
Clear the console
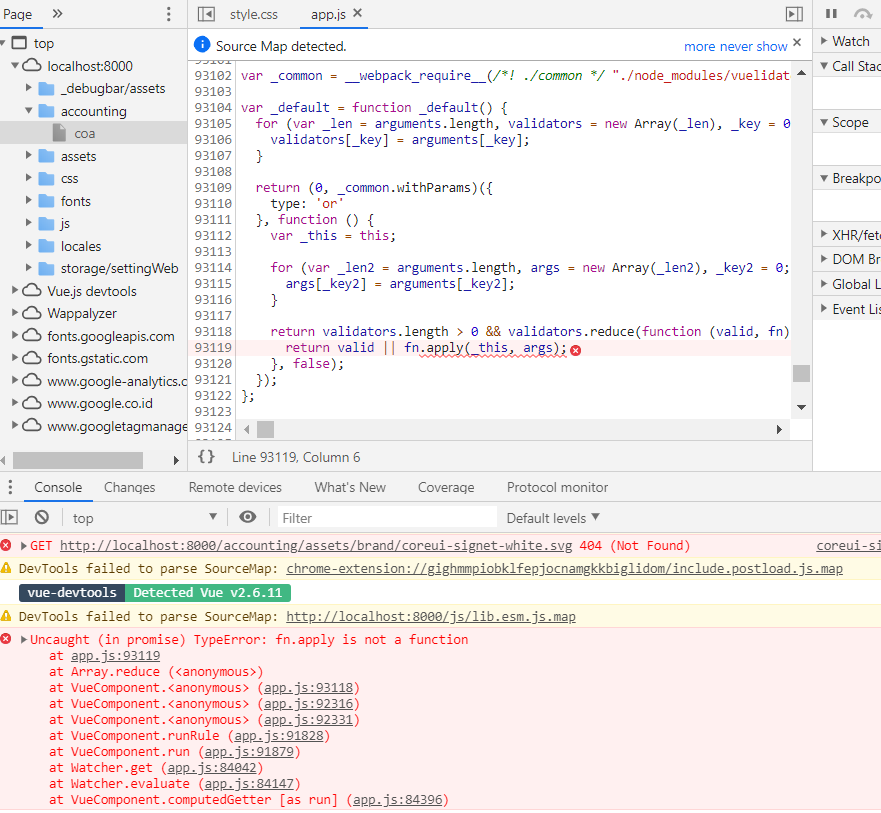[x=42, y=517]
